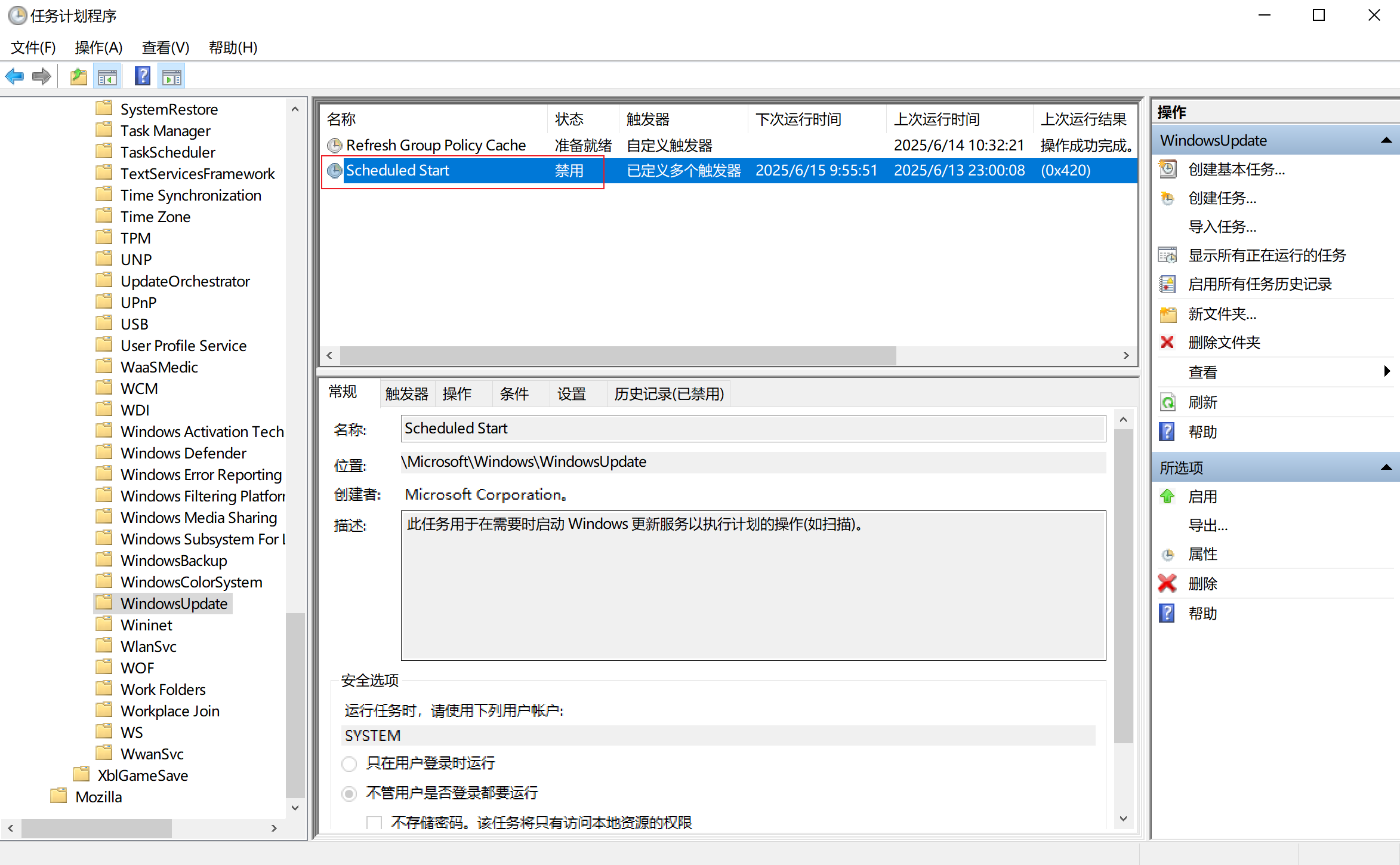Select 'Run whether user is logged on or not' radio
The image size is (1400, 865).
click(x=349, y=793)
